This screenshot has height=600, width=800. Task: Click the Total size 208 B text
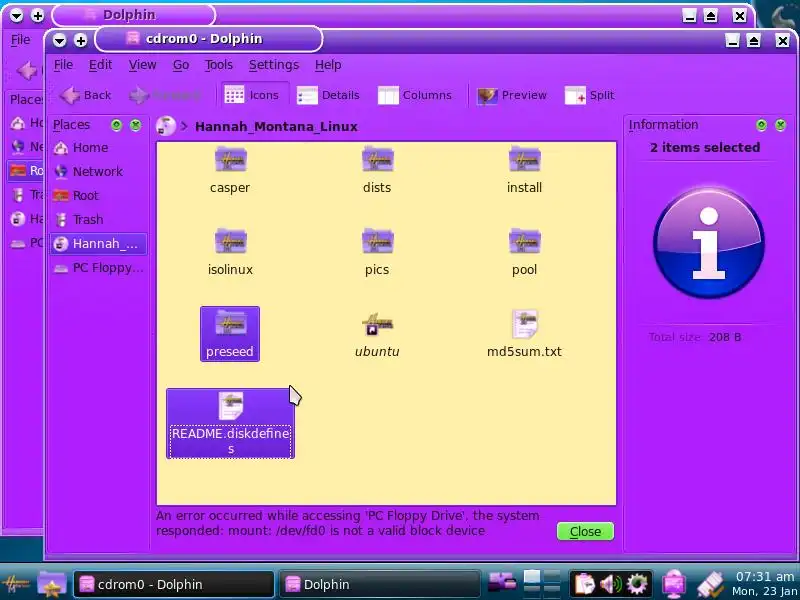pos(695,337)
